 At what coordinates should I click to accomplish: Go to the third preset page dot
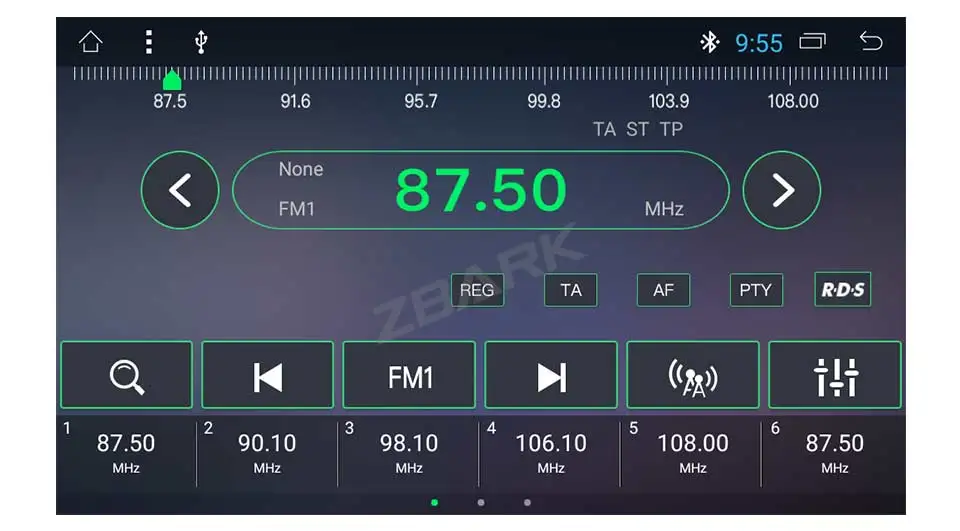click(527, 502)
